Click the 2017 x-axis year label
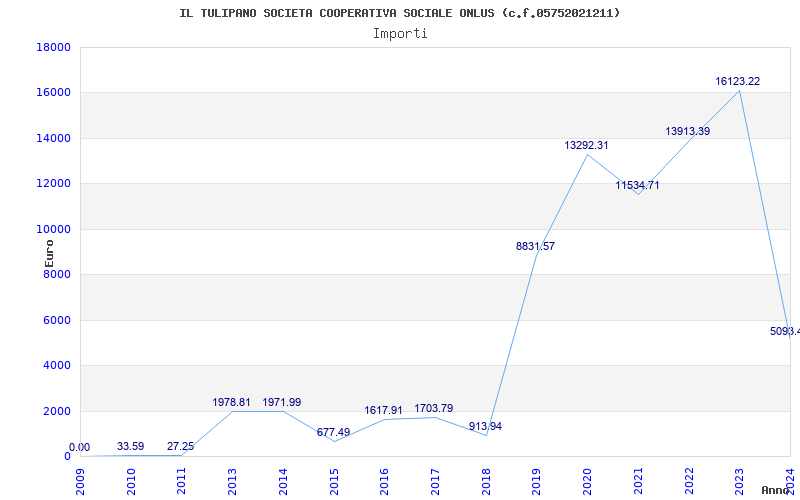The image size is (800, 500). [x=435, y=481]
